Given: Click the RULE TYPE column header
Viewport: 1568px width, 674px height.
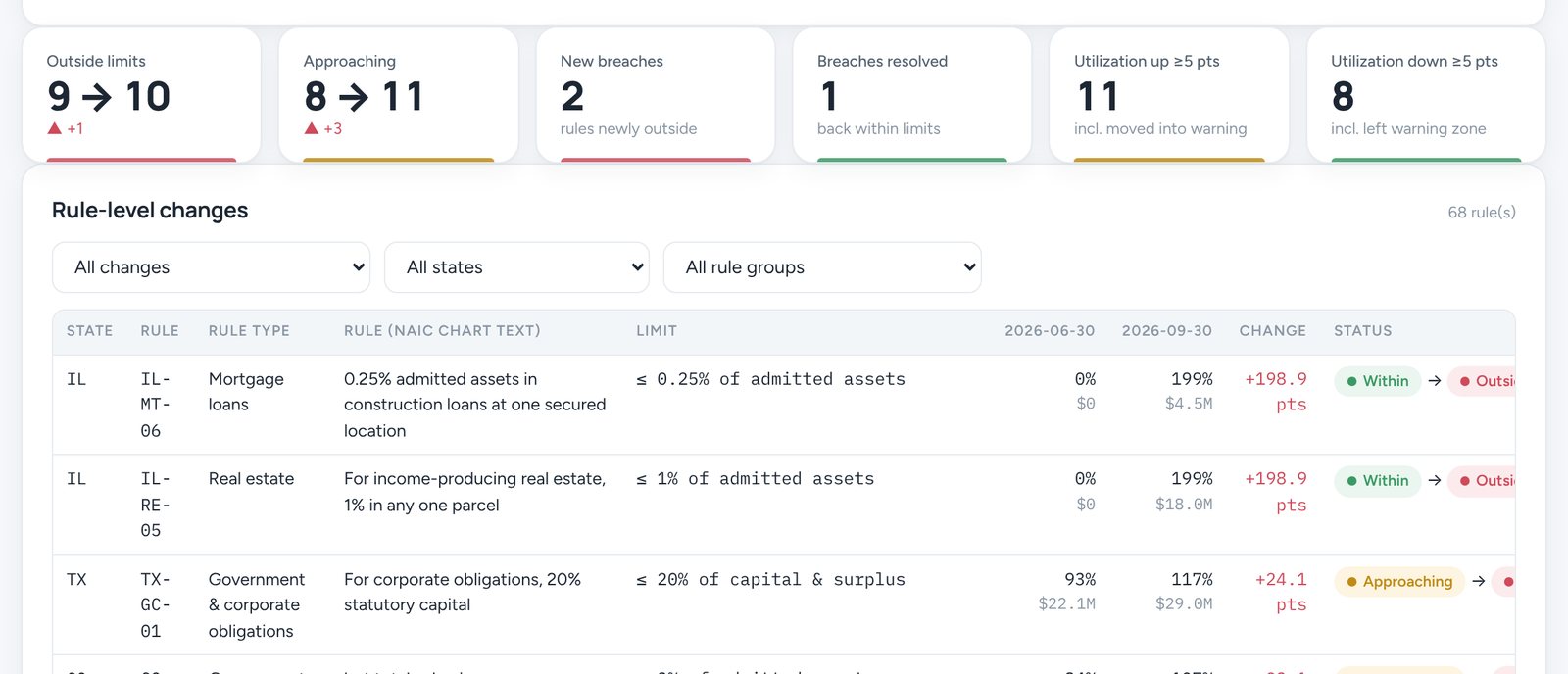Looking at the screenshot, I should [249, 331].
